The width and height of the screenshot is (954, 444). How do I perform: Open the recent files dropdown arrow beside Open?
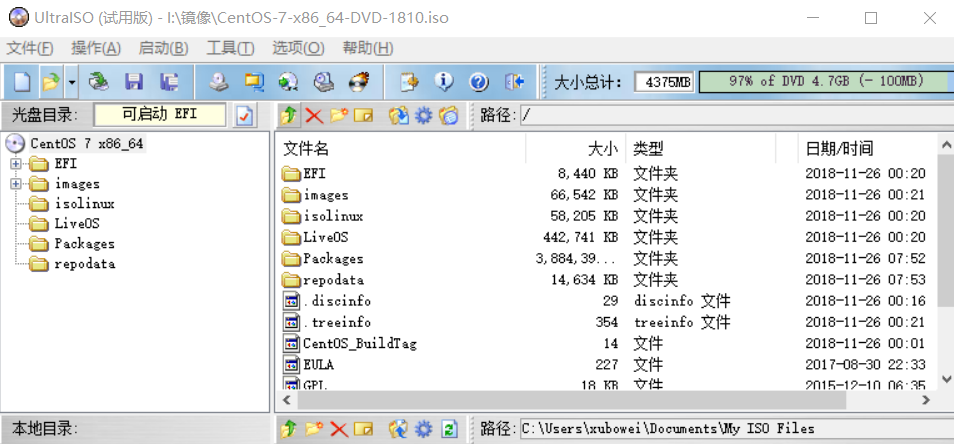coord(72,82)
